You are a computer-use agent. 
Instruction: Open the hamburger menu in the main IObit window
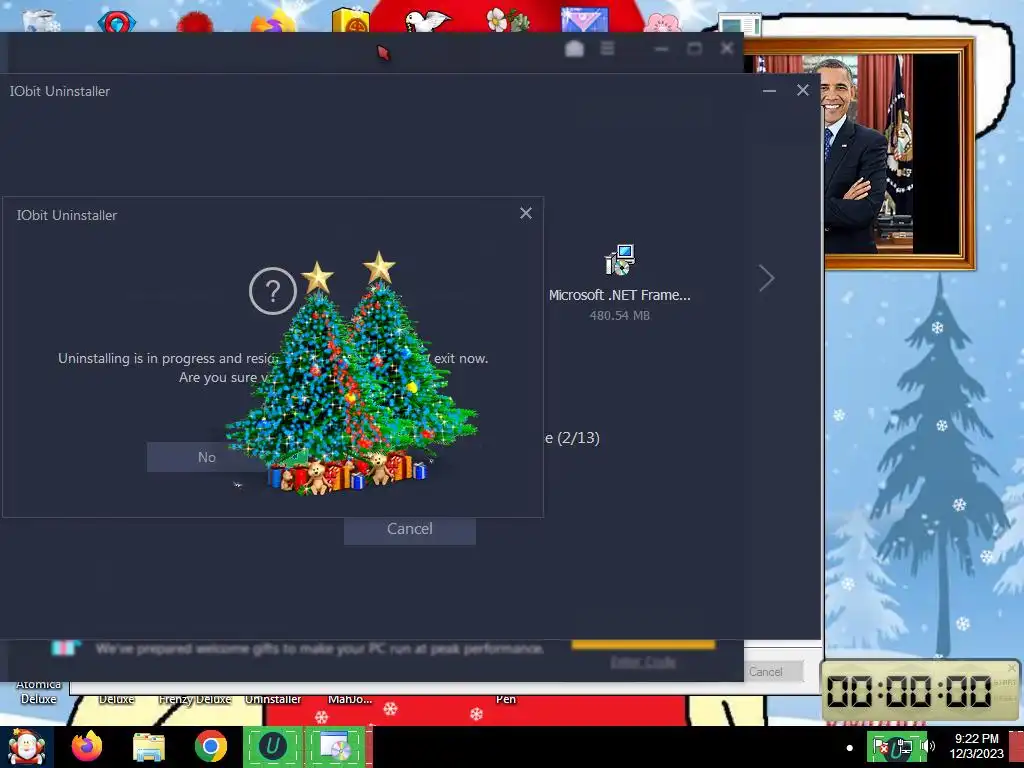607,48
